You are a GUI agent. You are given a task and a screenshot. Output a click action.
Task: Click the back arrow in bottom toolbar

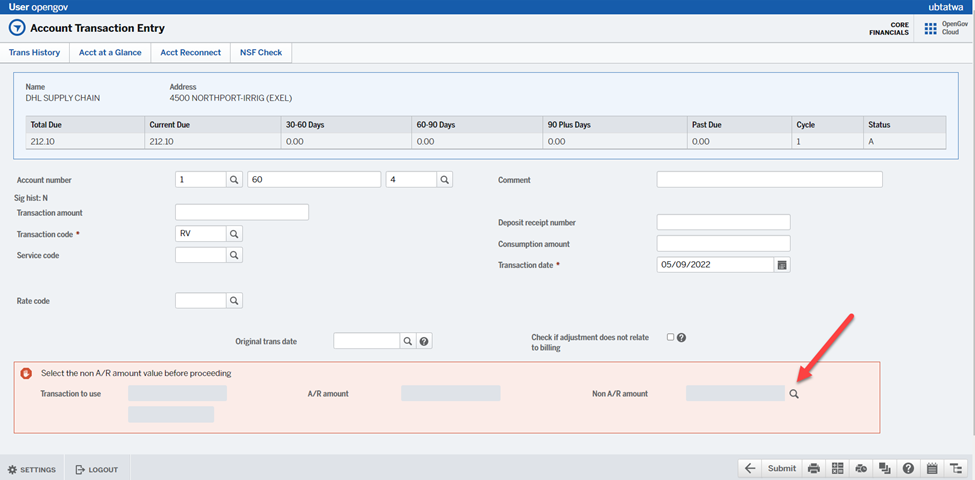[x=749, y=469]
